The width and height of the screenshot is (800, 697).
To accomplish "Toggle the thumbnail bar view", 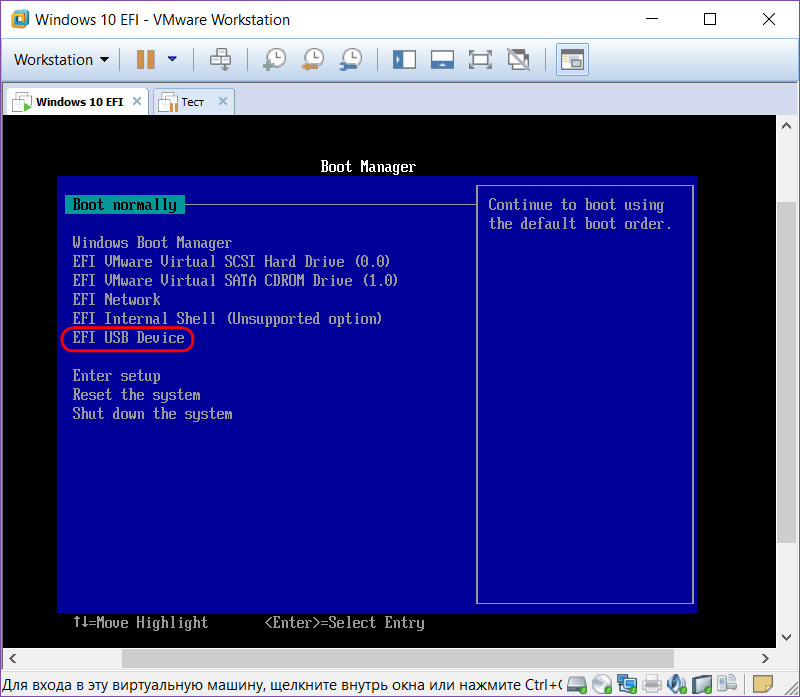I will click(x=442, y=60).
